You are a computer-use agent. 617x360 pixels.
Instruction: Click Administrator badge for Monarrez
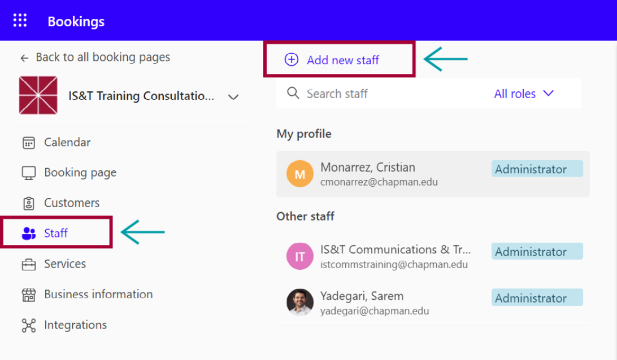537,169
